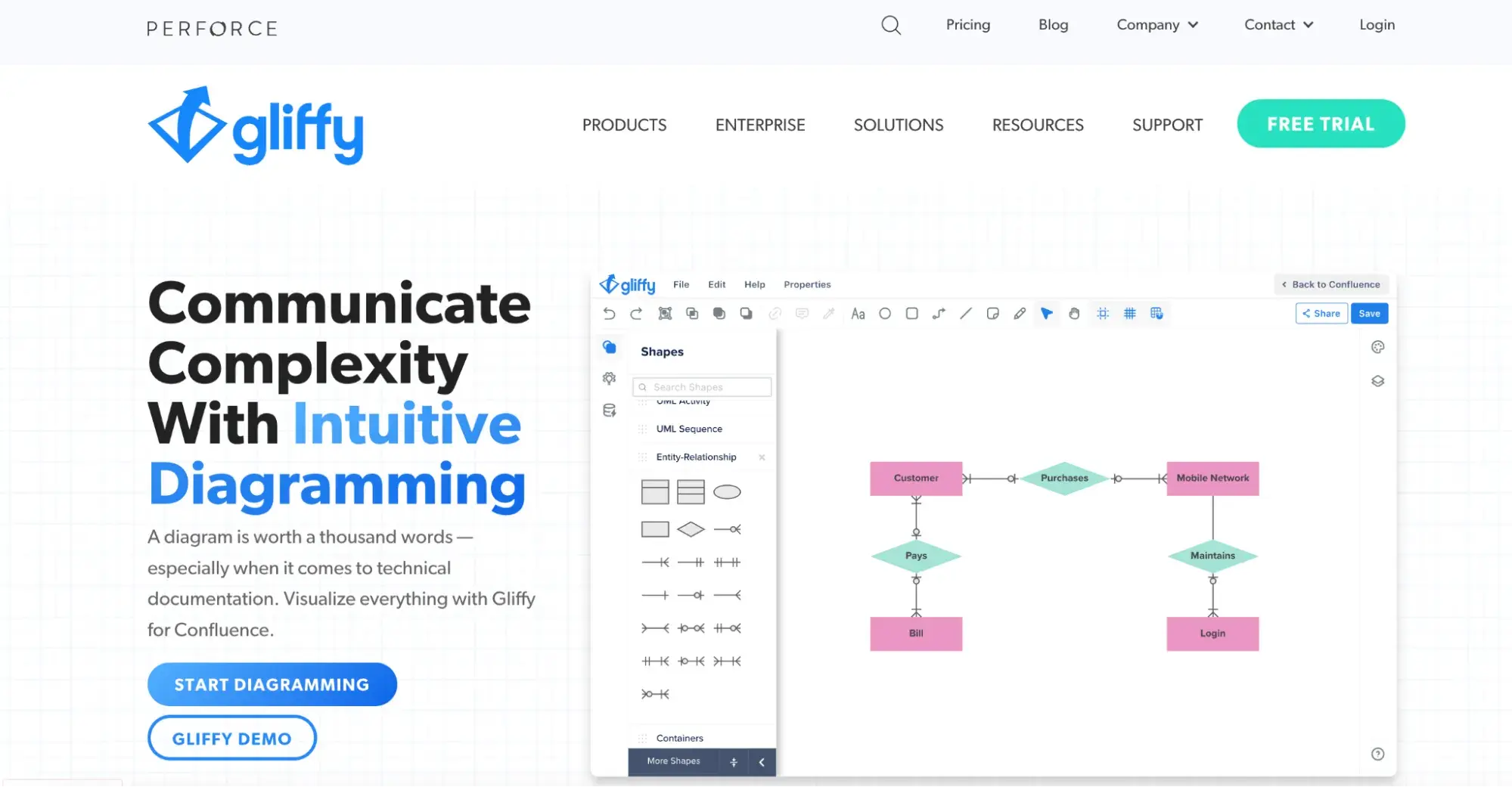The width and height of the screenshot is (1512, 787).
Task: Select the connector tool icon
Action: (x=939, y=314)
